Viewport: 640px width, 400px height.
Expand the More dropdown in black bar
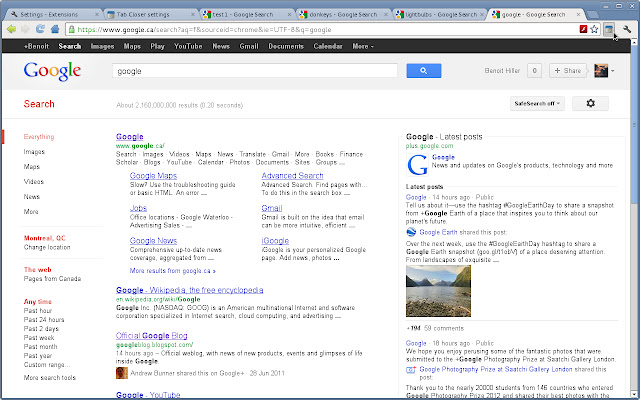click(x=363, y=46)
